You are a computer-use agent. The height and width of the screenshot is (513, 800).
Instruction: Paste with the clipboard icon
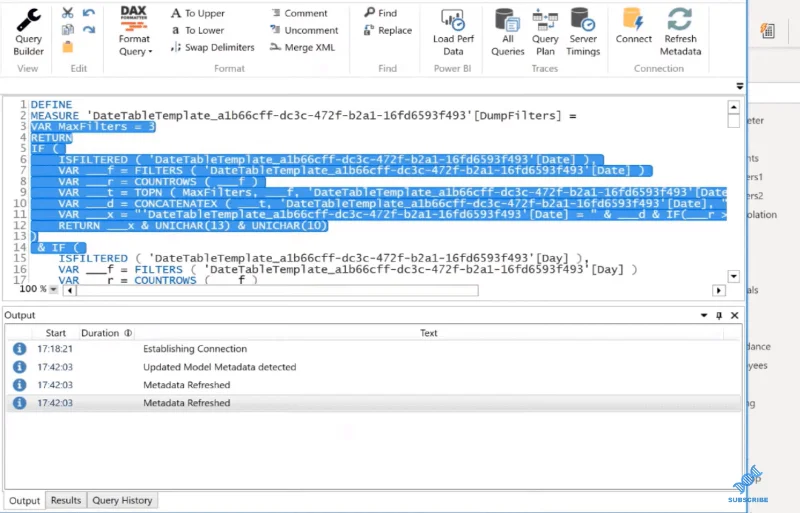click(x=67, y=47)
